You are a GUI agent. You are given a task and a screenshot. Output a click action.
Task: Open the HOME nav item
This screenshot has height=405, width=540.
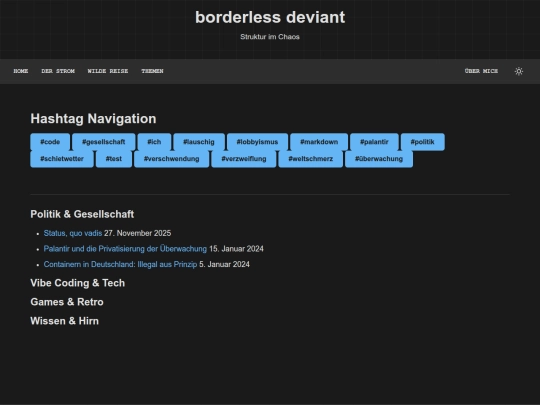(21, 71)
